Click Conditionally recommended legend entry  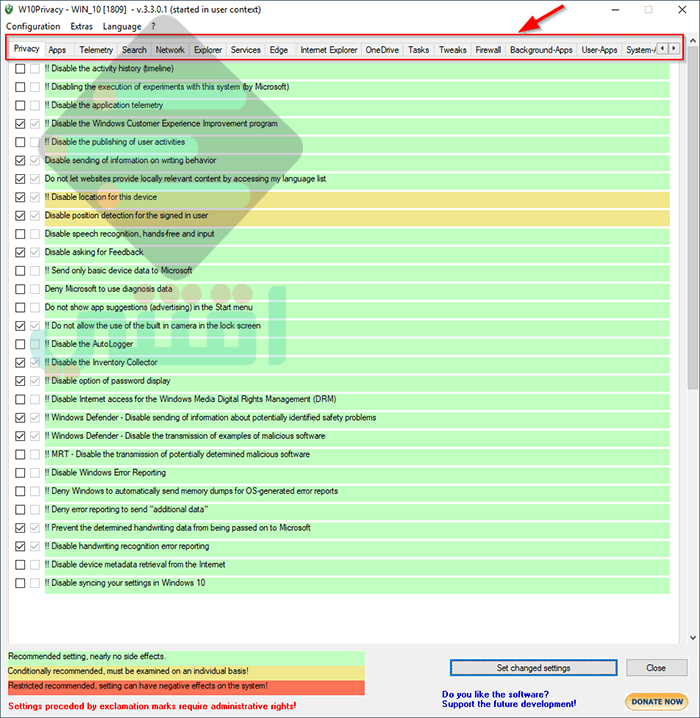pos(186,671)
